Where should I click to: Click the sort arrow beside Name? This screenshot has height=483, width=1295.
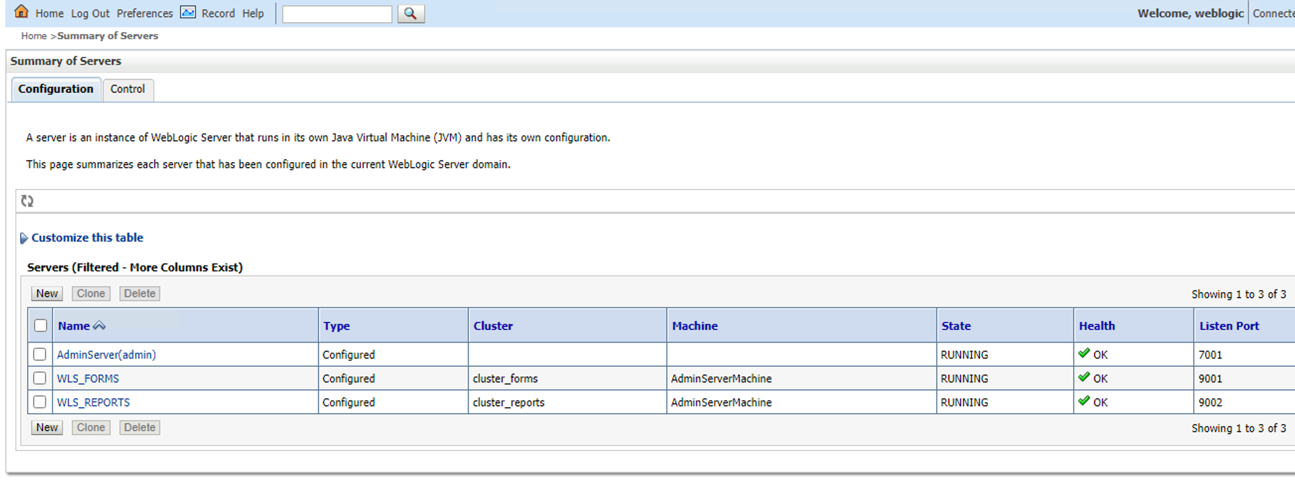click(99, 326)
